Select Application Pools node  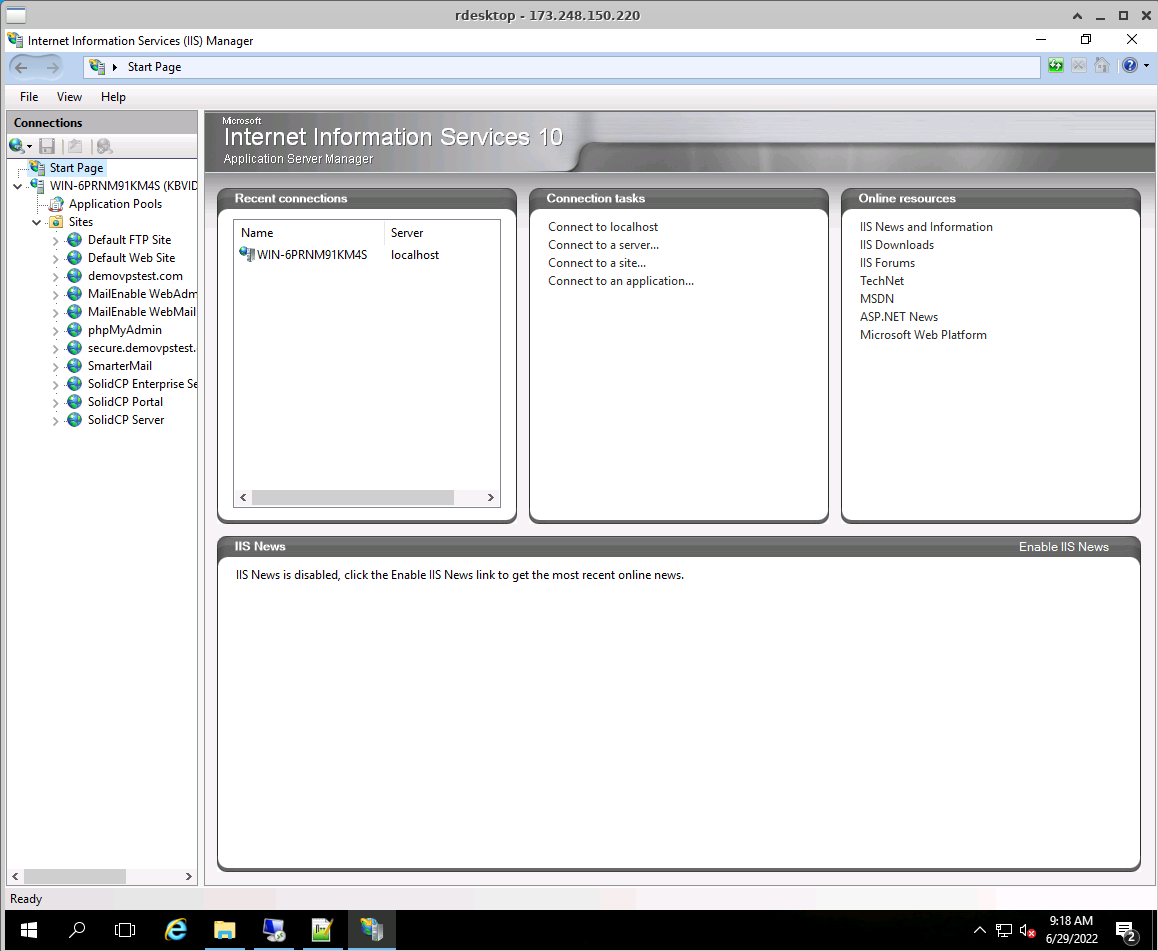115,204
